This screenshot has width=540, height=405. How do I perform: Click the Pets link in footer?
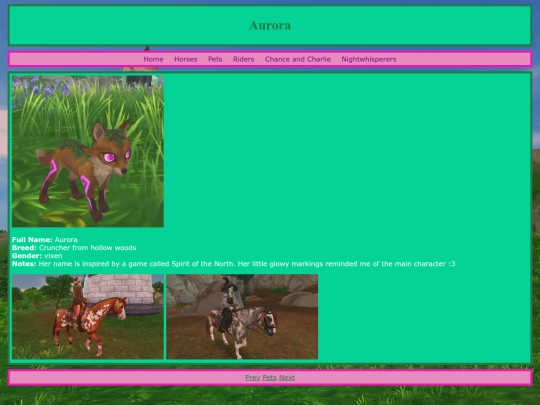(x=269, y=378)
